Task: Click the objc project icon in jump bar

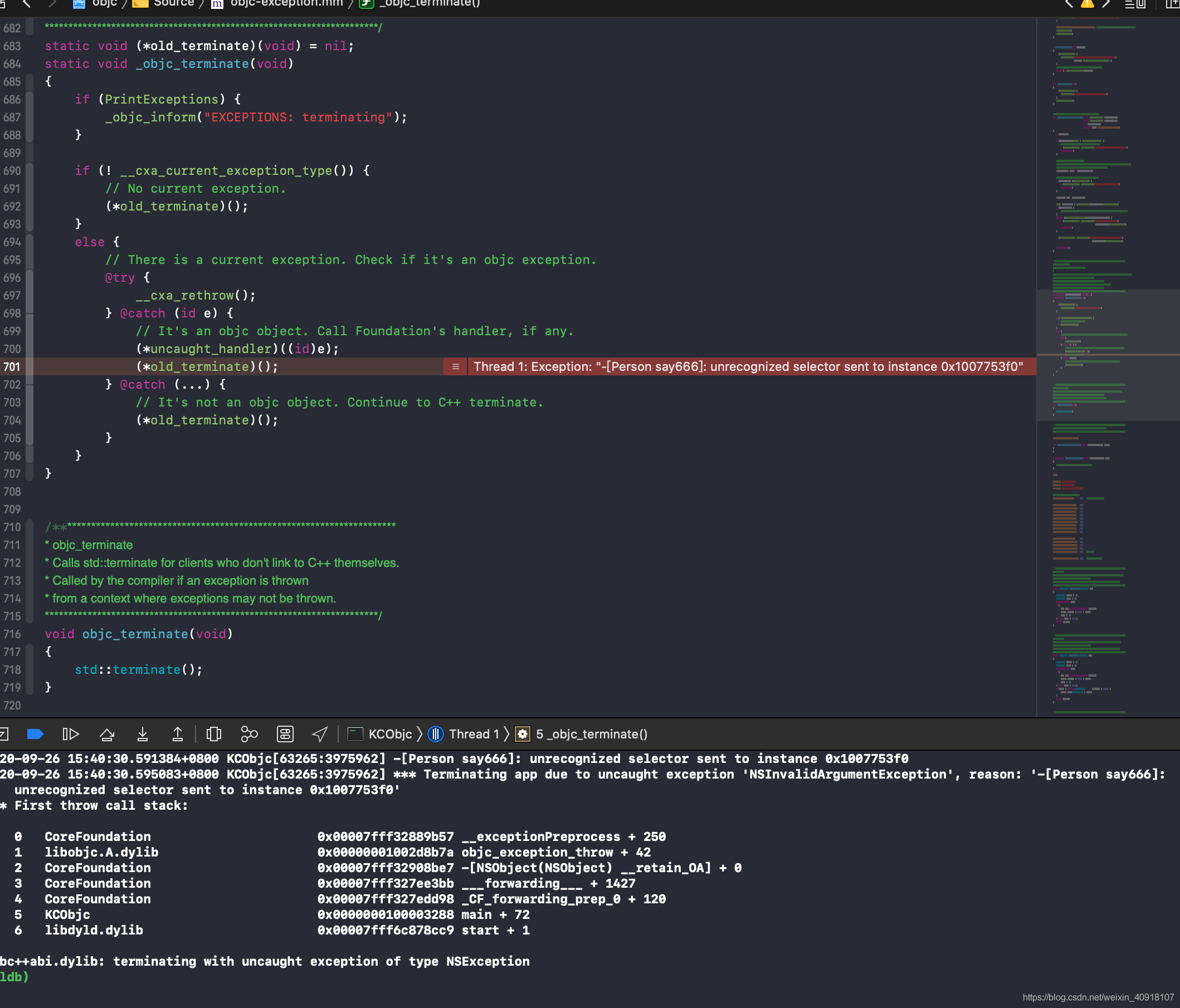Action: tap(79, 3)
